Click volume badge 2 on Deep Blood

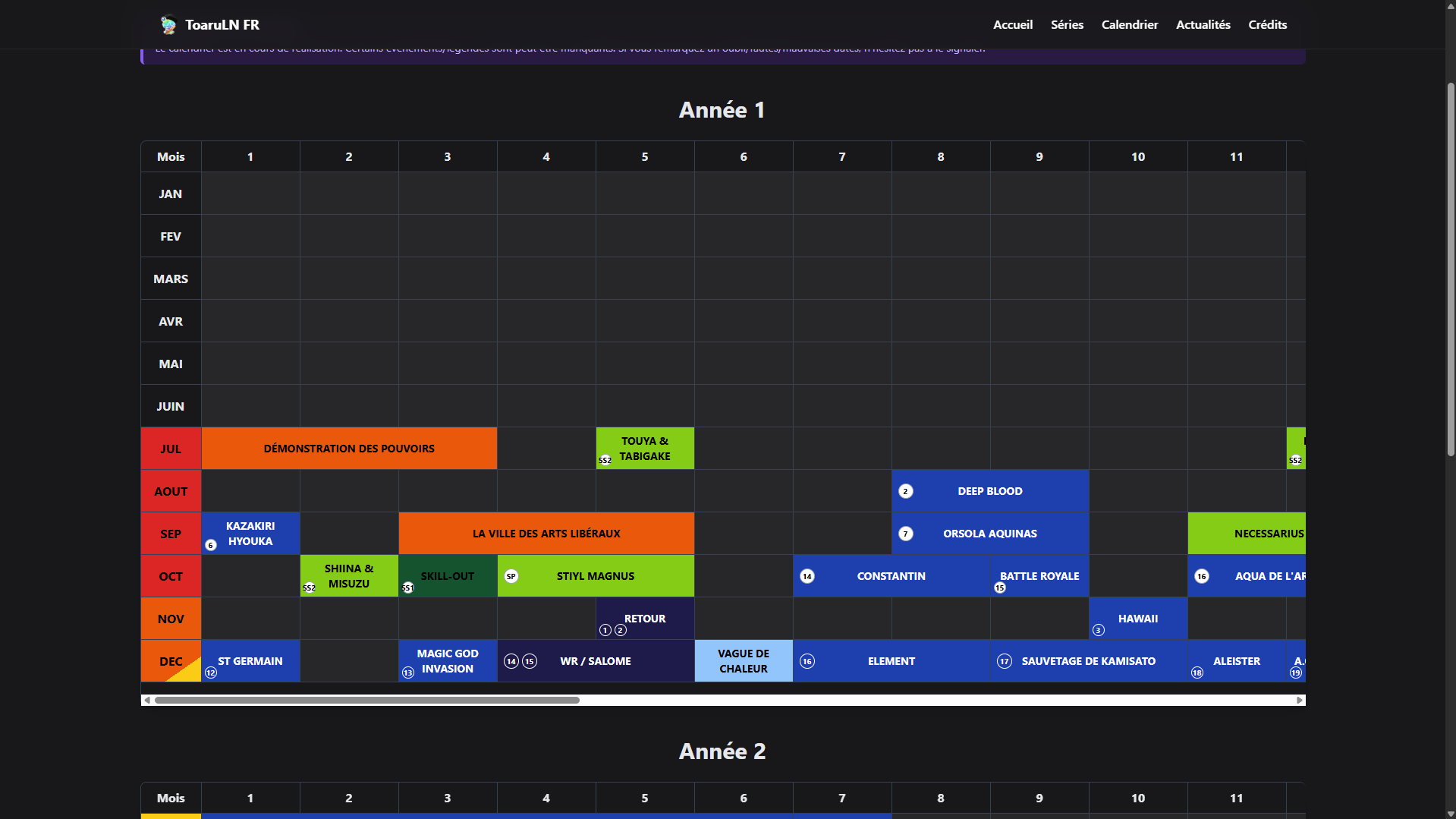pos(905,491)
